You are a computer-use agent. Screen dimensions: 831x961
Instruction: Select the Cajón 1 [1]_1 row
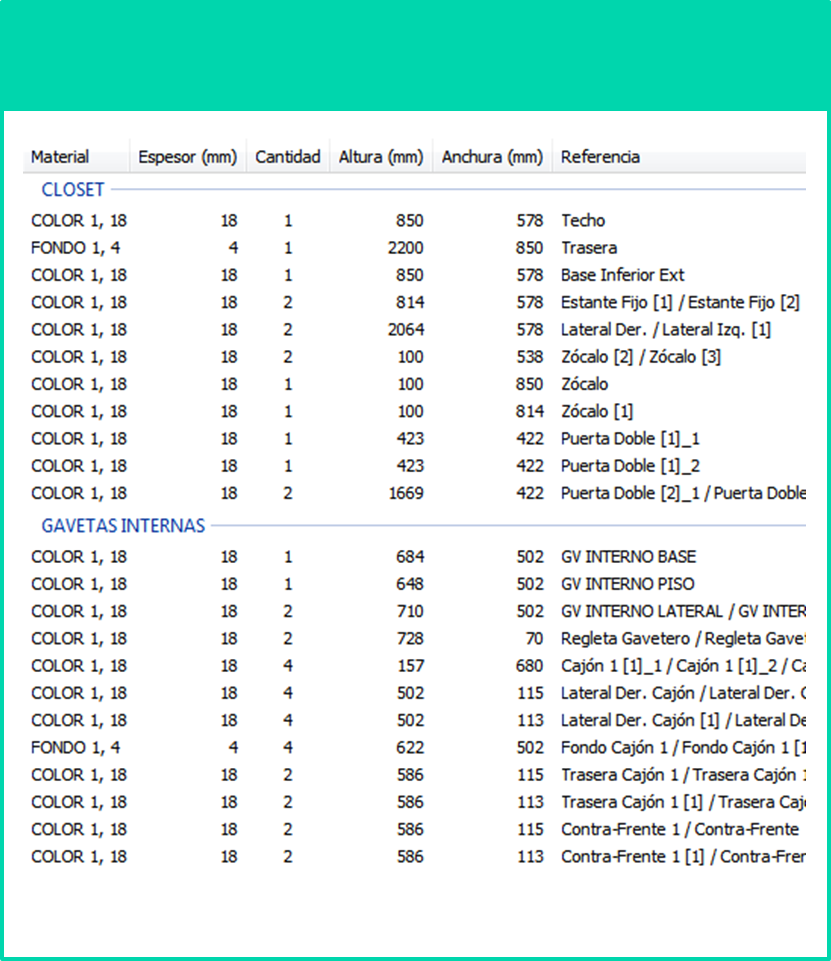point(414,666)
